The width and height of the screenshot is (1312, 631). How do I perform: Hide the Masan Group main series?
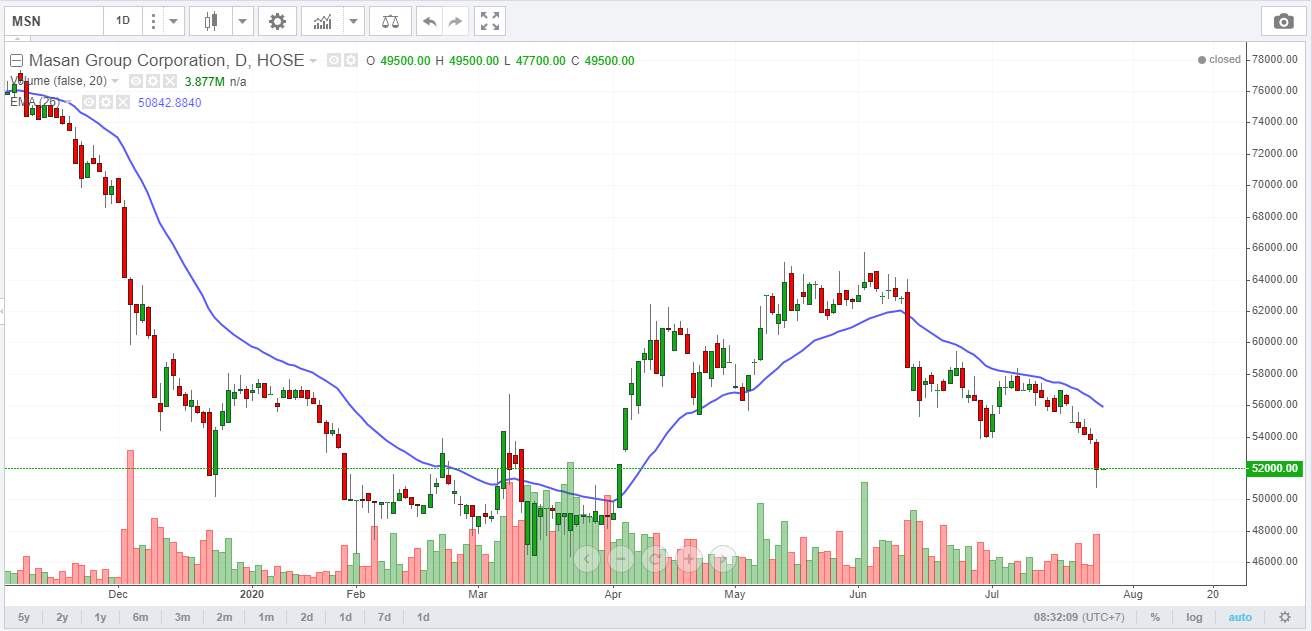[x=334, y=61]
